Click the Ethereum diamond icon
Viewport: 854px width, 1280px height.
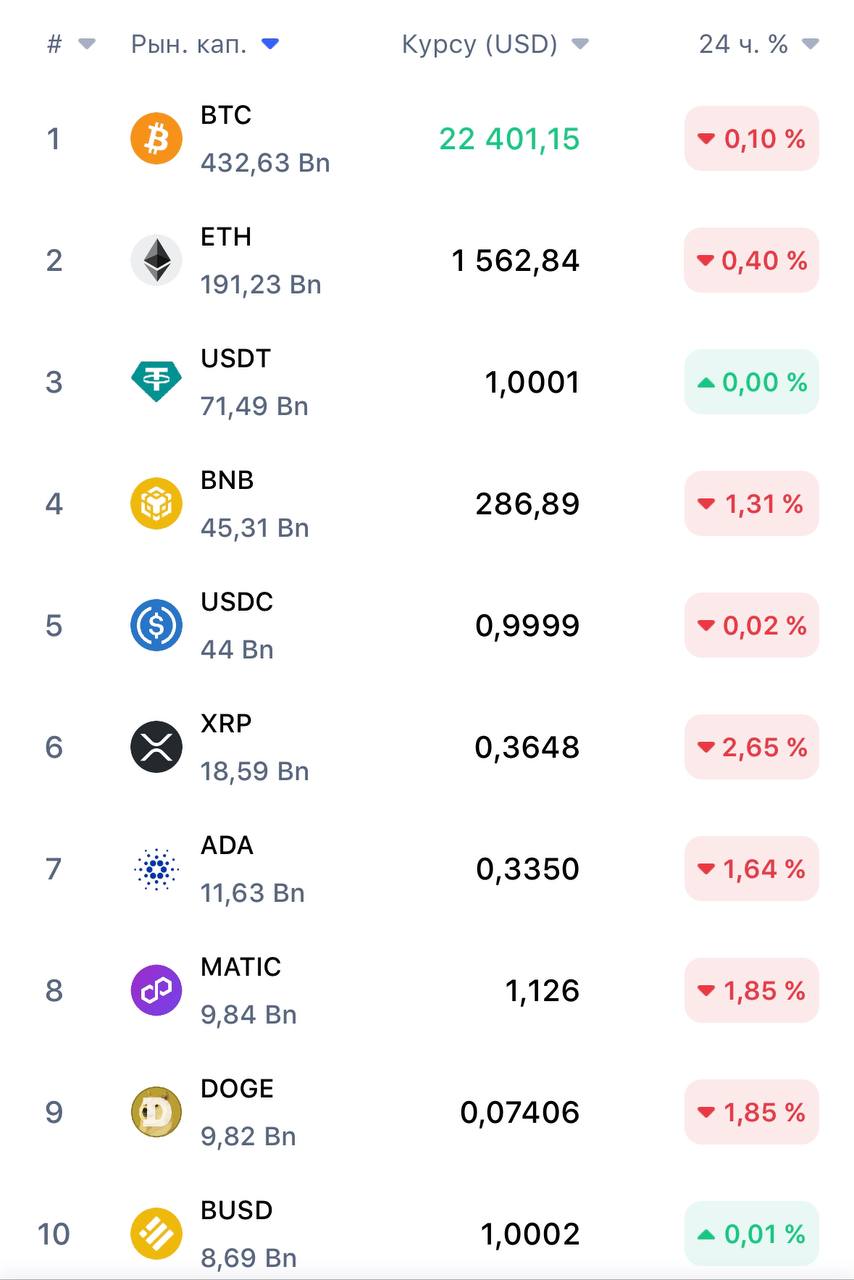(156, 260)
